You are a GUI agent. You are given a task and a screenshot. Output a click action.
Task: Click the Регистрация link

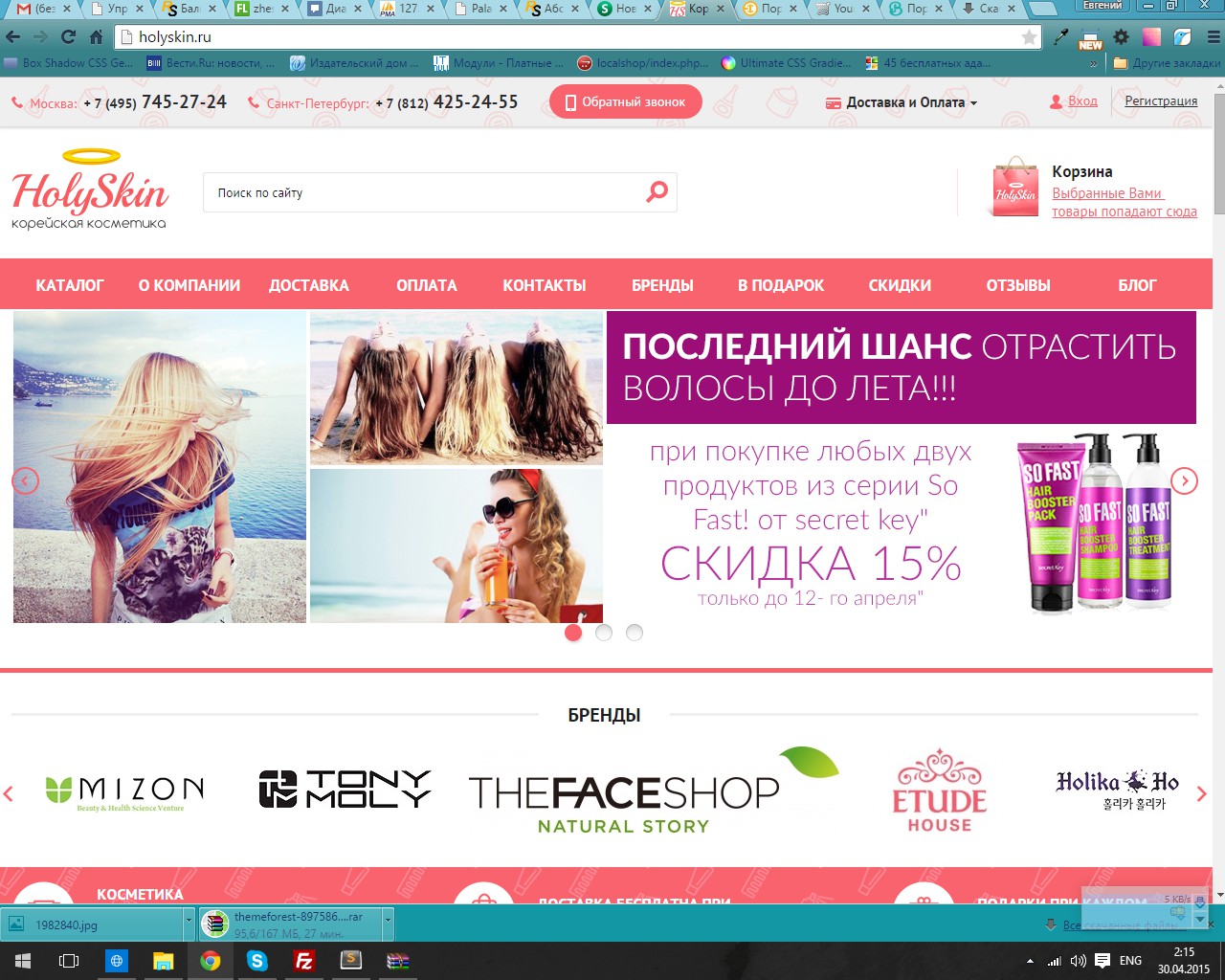(x=1161, y=100)
